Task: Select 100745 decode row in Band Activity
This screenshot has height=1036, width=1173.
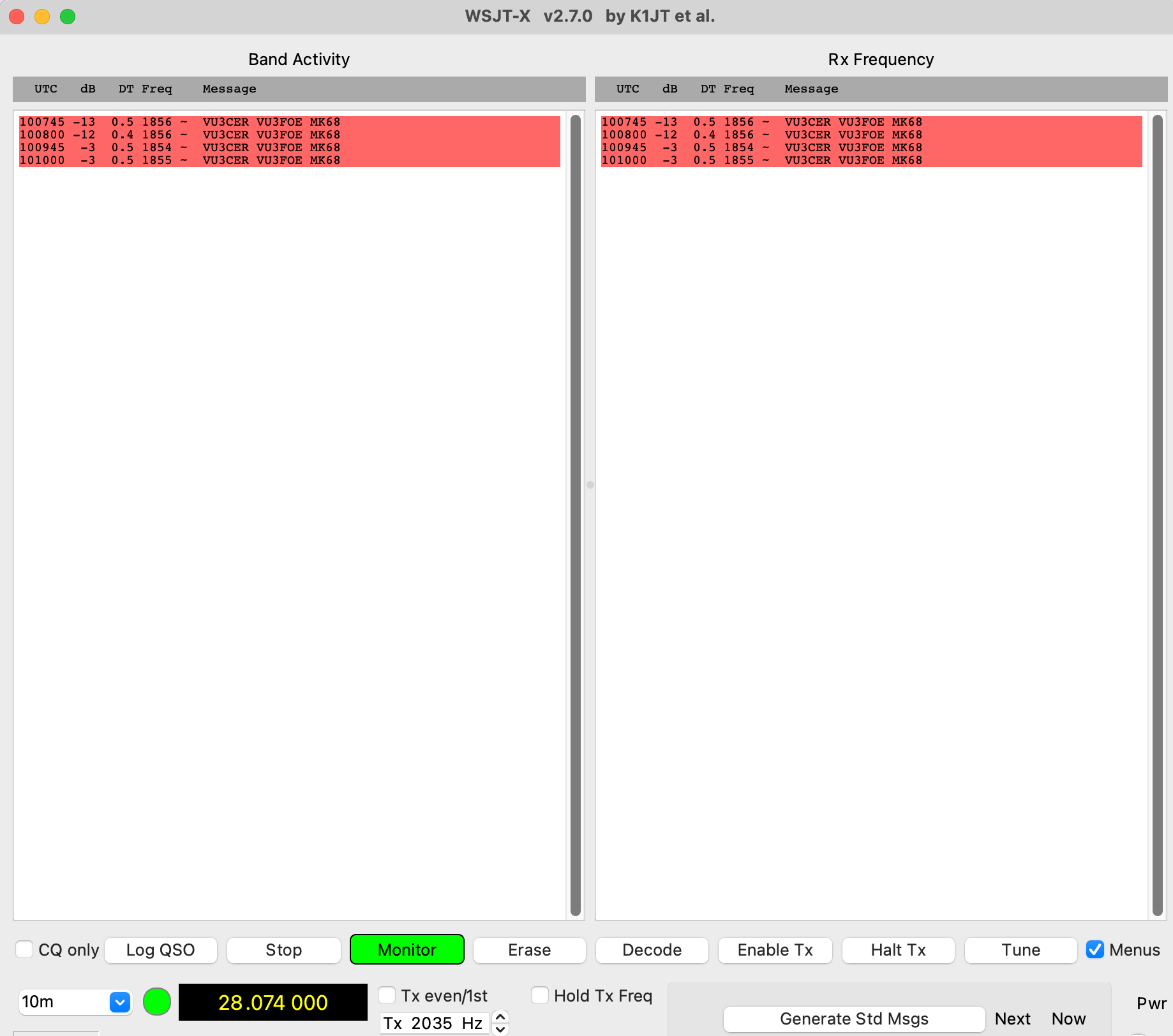Action: click(290, 122)
